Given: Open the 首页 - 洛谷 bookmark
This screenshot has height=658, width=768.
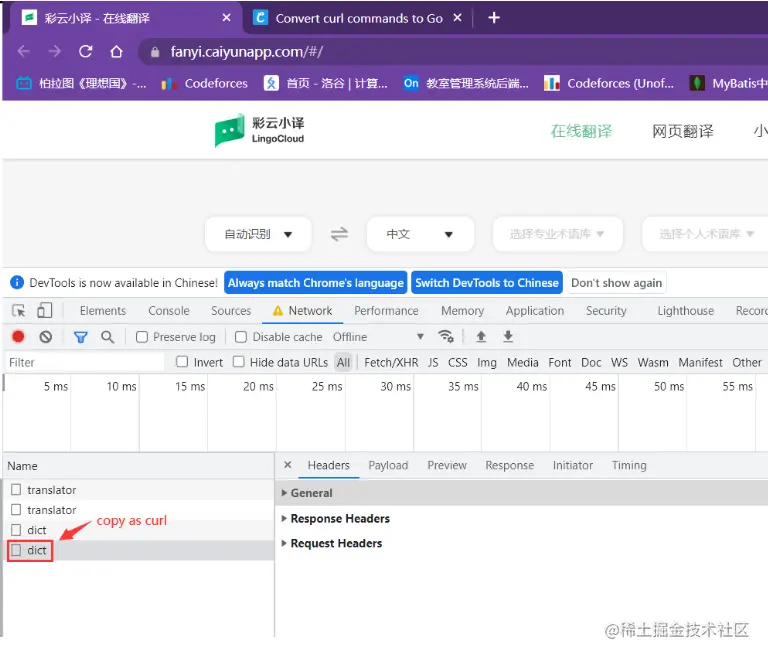Looking at the screenshot, I should pos(326,83).
